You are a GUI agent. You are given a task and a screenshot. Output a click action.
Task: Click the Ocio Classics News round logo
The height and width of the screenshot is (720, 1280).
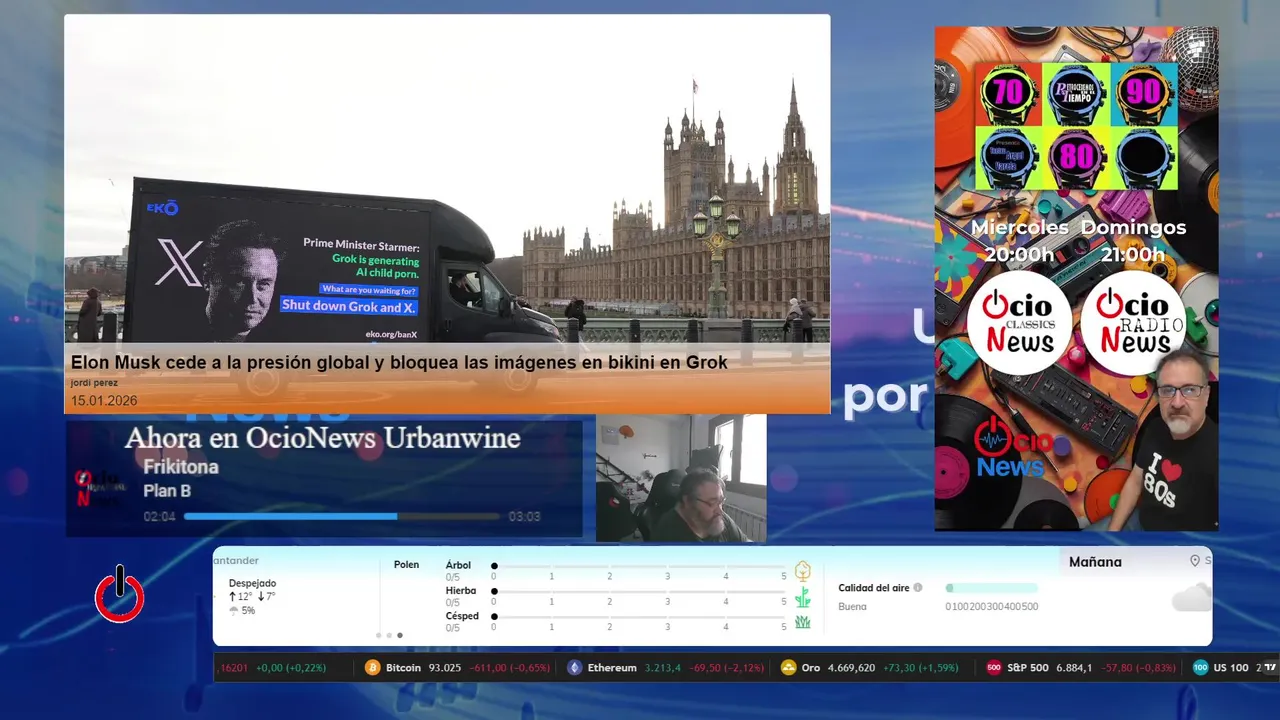point(1019,323)
